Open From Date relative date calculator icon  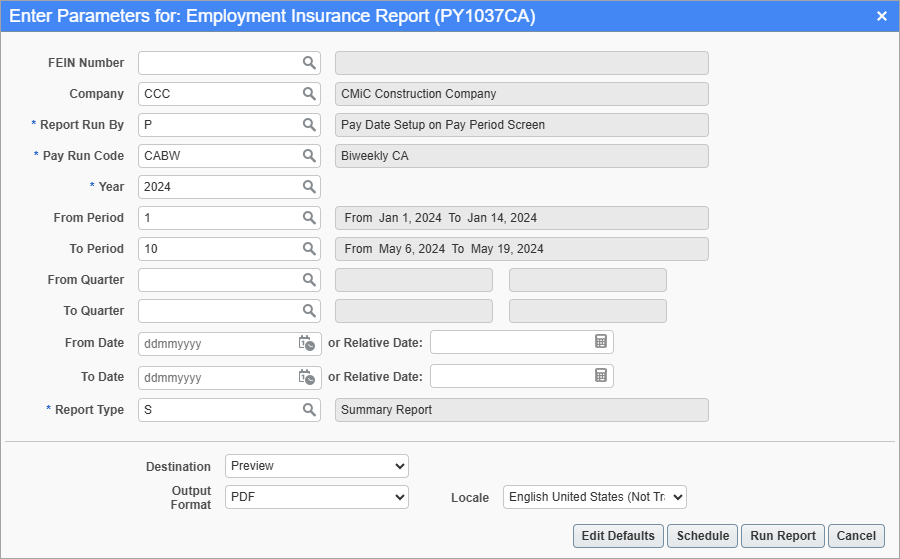click(x=600, y=341)
